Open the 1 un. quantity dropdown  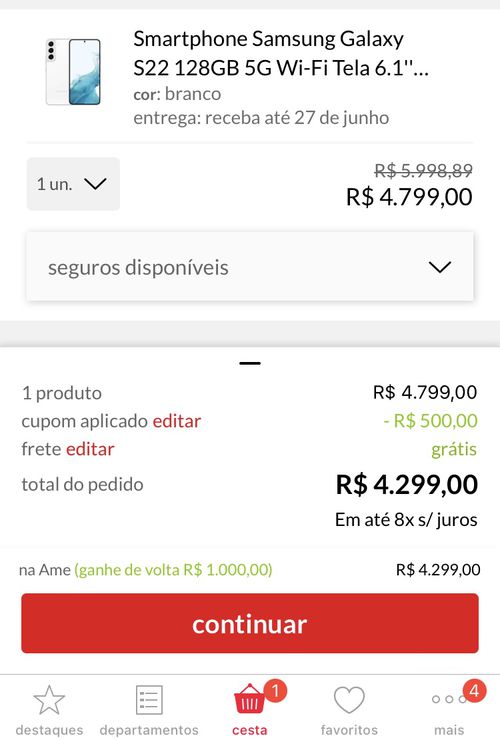click(73, 184)
